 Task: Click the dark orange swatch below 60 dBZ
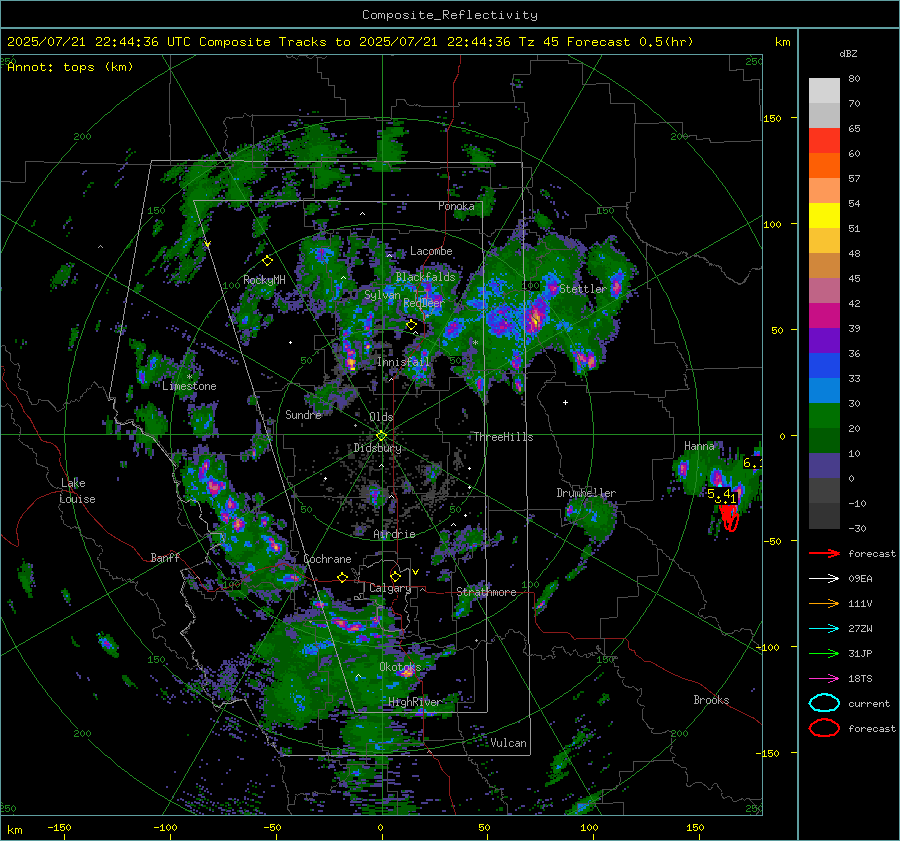pos(824,166)
